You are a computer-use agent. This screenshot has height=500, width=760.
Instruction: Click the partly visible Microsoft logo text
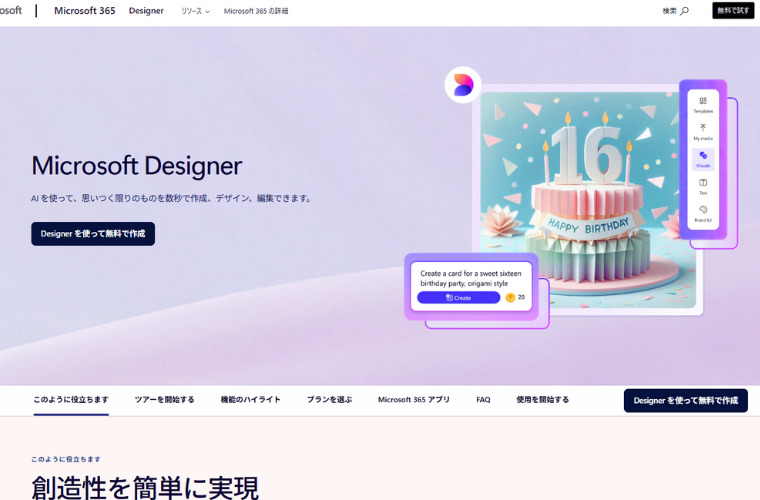coord(11,10)
